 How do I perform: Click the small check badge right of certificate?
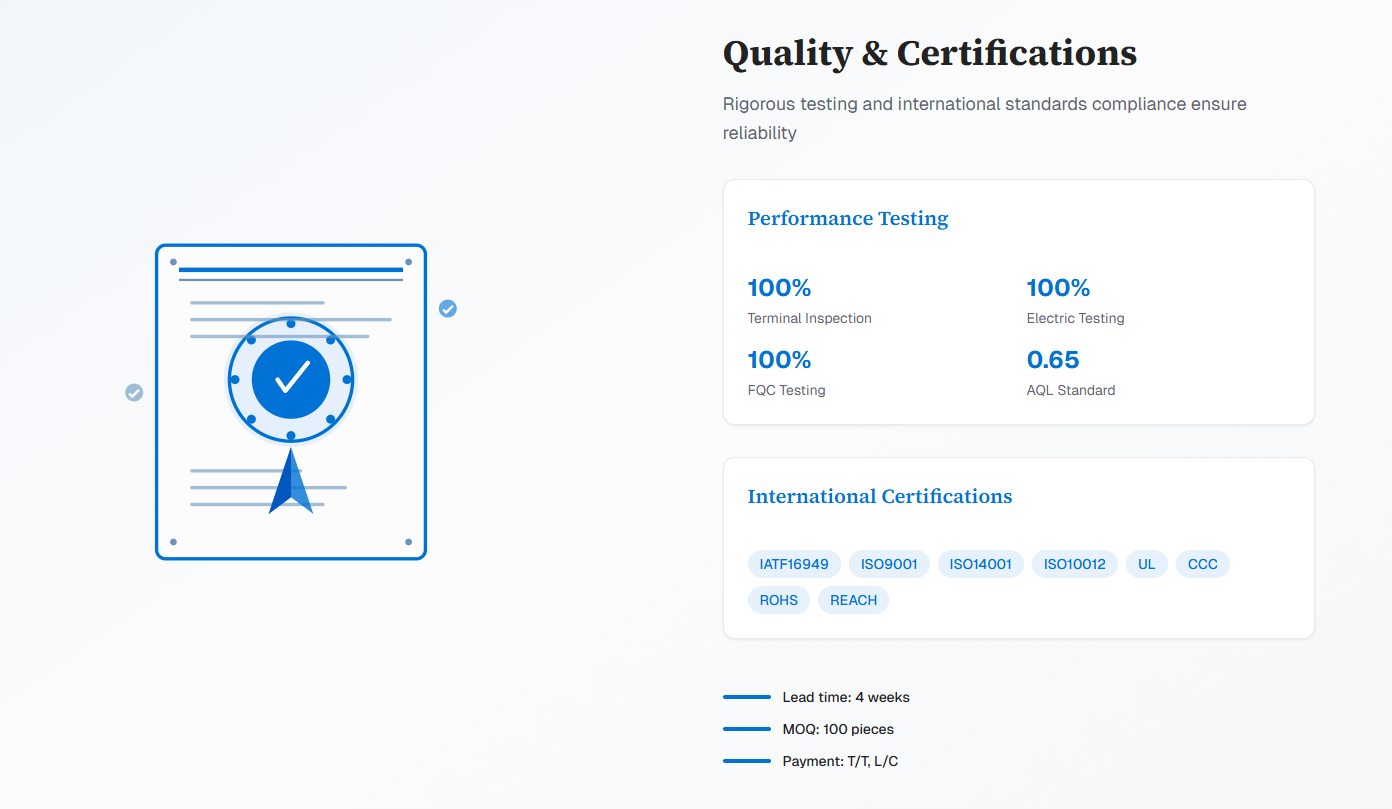point(448,309)
